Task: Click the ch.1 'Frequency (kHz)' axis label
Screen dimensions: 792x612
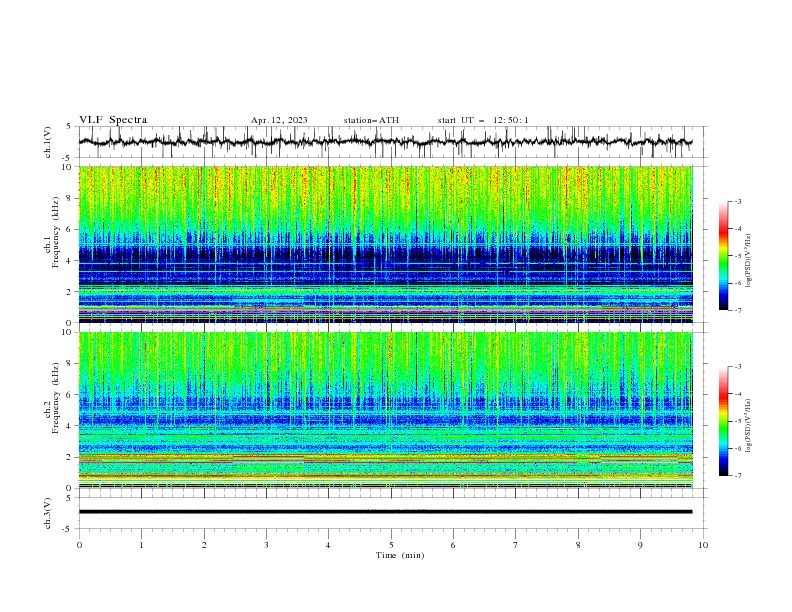Action: click(x=55, y=233)
